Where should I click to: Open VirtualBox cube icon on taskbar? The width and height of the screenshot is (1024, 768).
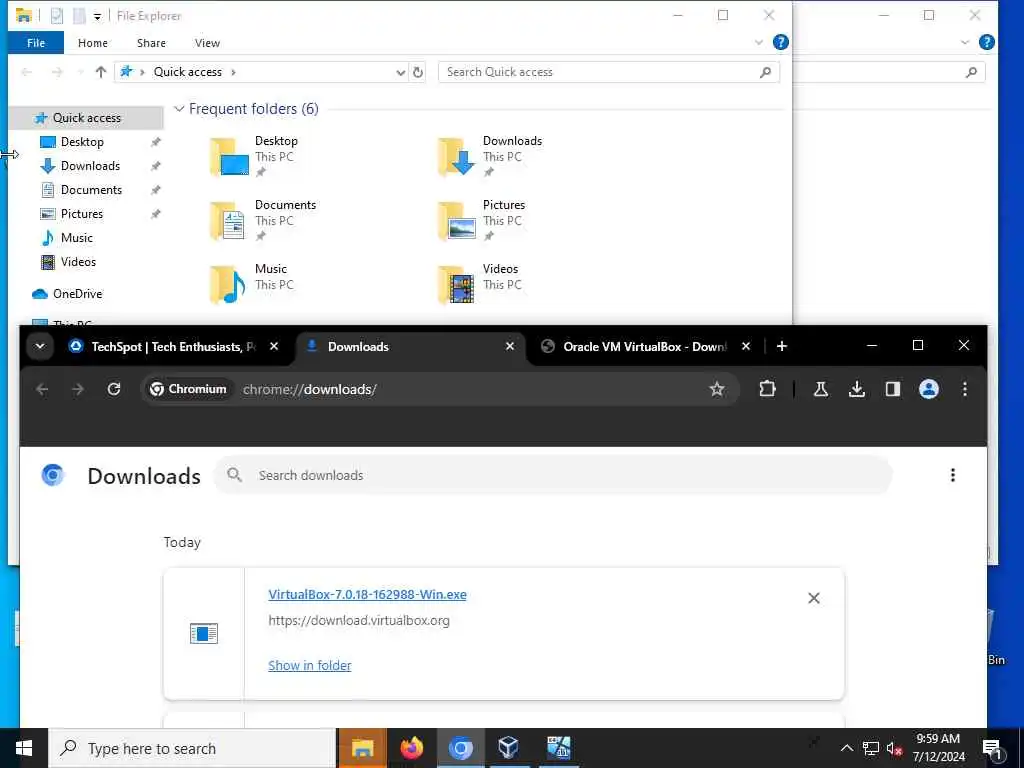508,748
